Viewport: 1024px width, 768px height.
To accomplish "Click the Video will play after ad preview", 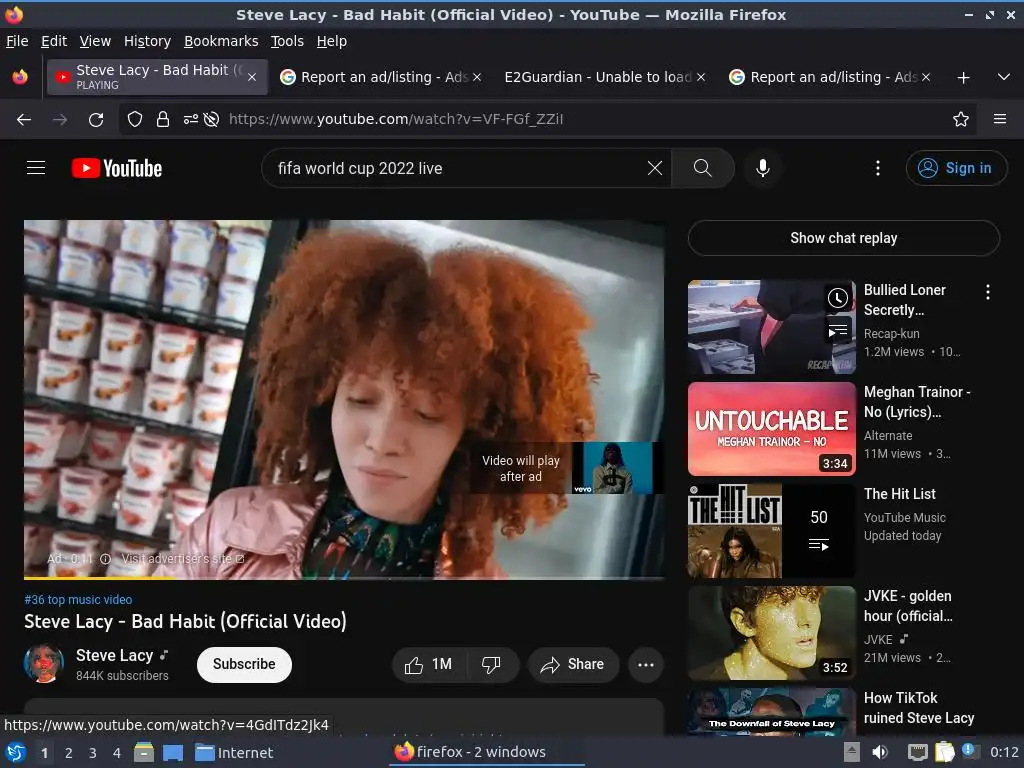I will pyautogui.click(x=566, y=468).
